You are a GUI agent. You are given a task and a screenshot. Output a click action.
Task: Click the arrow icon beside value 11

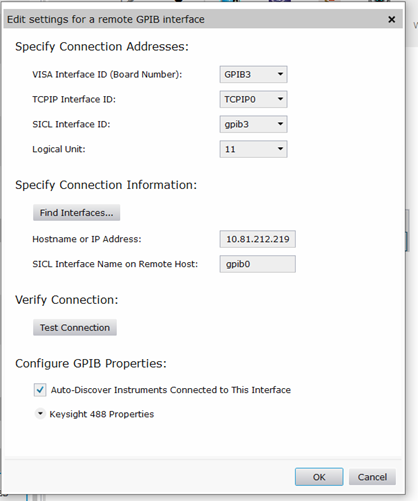280,149
